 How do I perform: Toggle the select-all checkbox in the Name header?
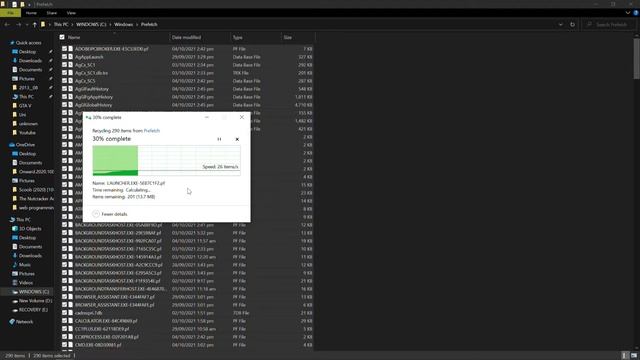pos(62,37)
